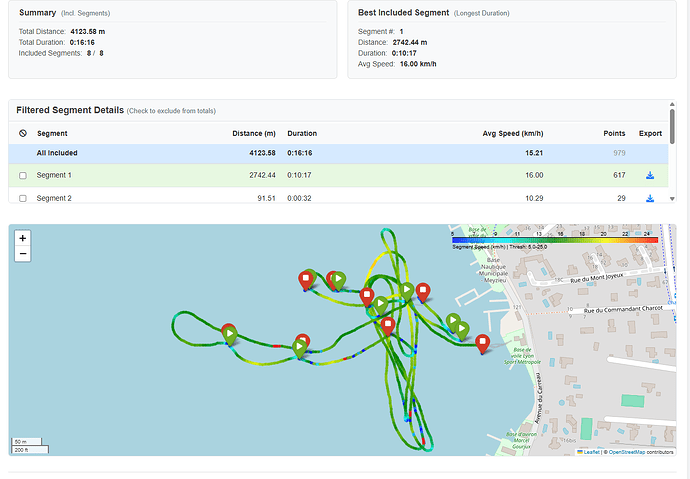The width and height of the screenshot is (690, 479).
Task: Click the exclude icon in table header
Action: (x=23, y=133)
